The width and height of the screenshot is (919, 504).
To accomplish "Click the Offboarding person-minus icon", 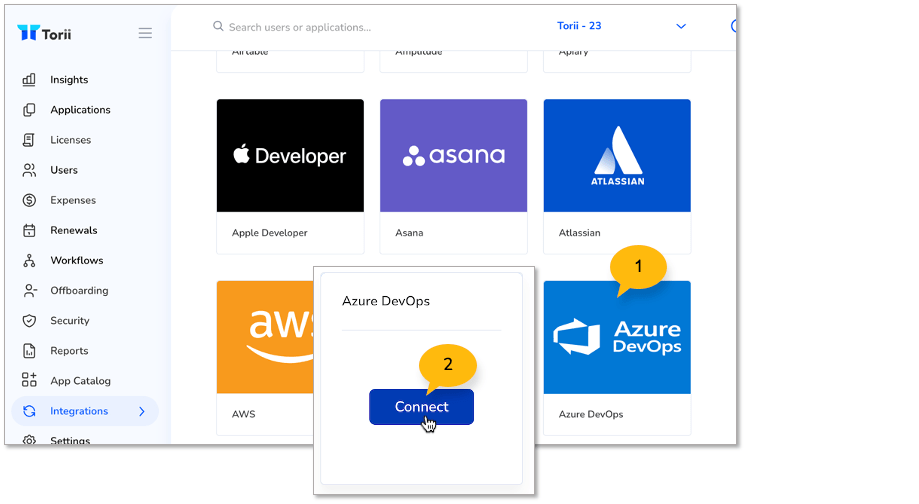I will 29,291.
